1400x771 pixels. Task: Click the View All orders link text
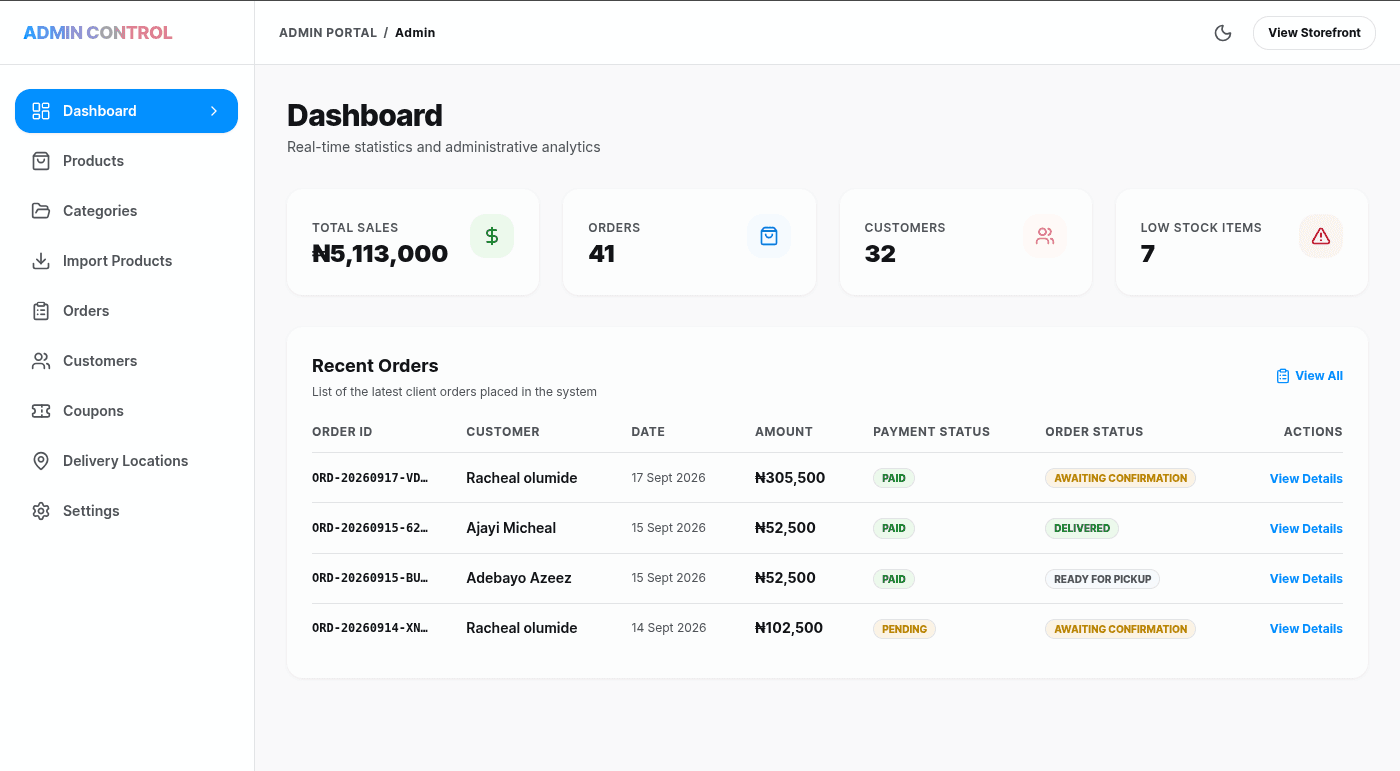click(x=1319, y=376)
